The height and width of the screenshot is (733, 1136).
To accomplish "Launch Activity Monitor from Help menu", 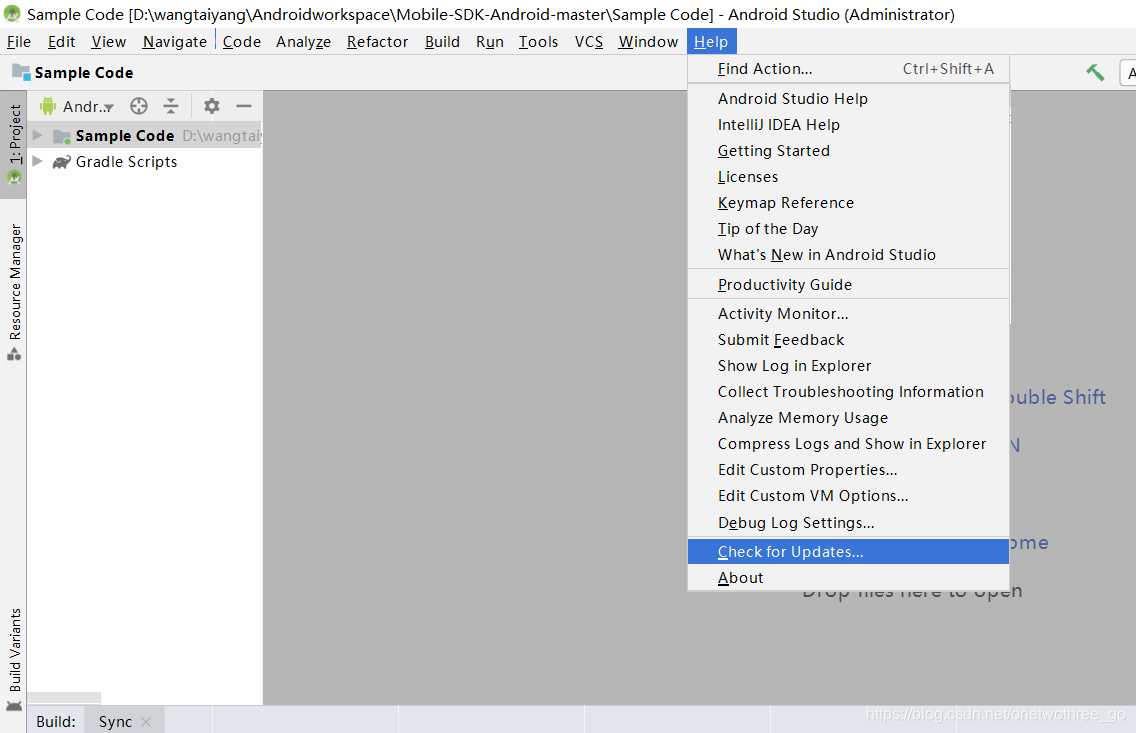I will pos(848,314).
